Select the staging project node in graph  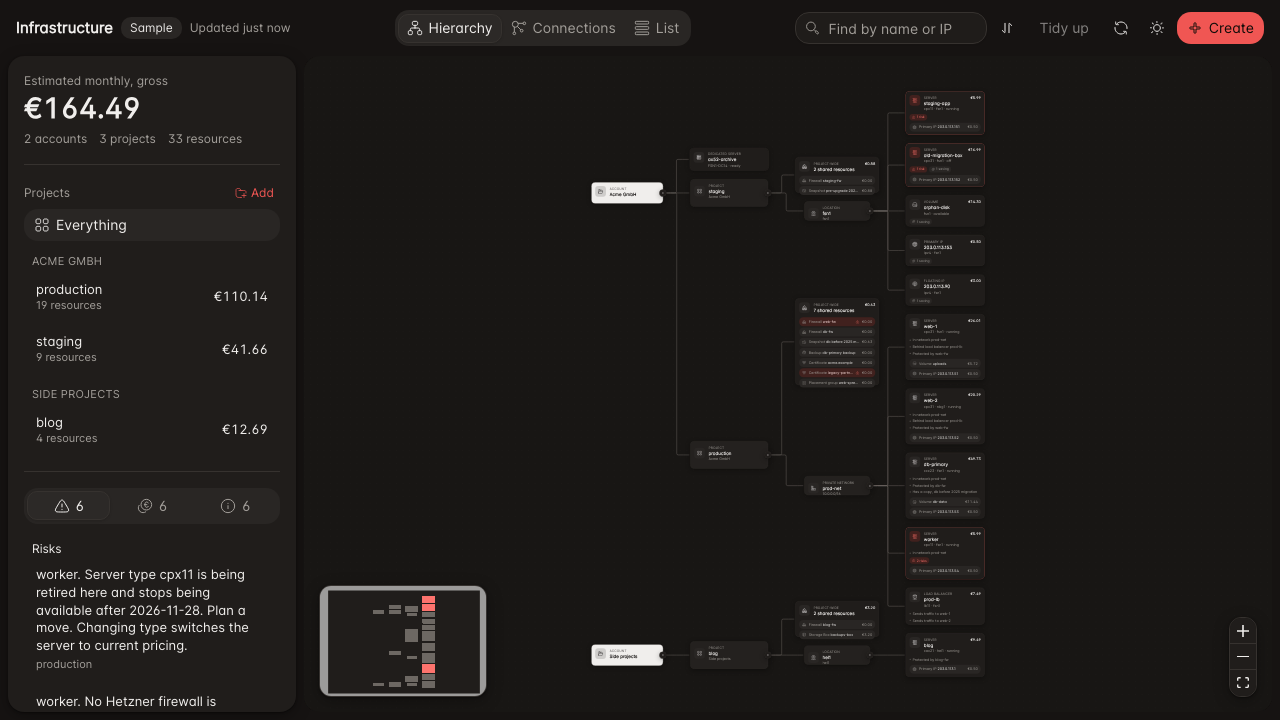729,193
